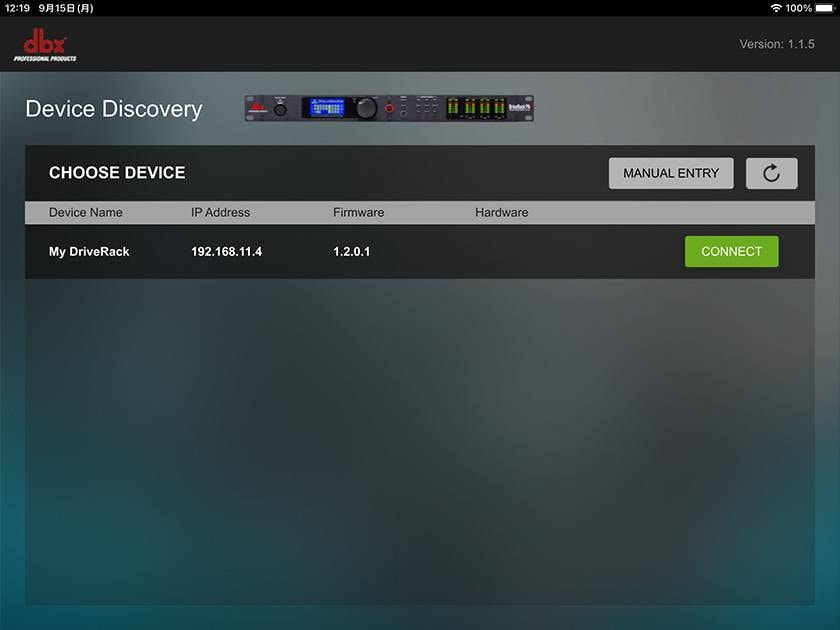Click the CHOOSE DEVICE heading
The height and width of the screenshot is (630, 840).
(117, 172)
